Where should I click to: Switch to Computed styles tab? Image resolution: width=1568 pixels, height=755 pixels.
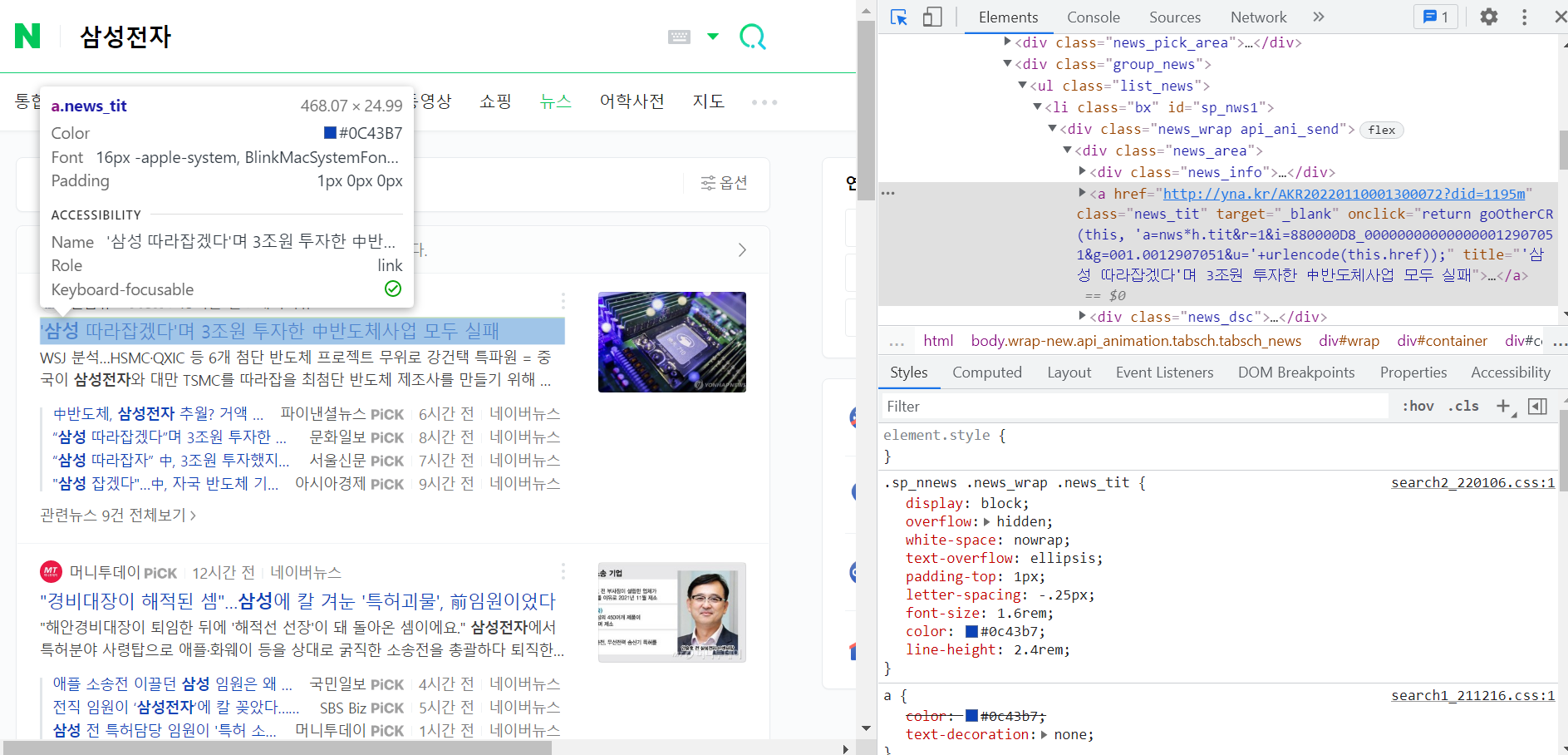[x=987, y=373]
